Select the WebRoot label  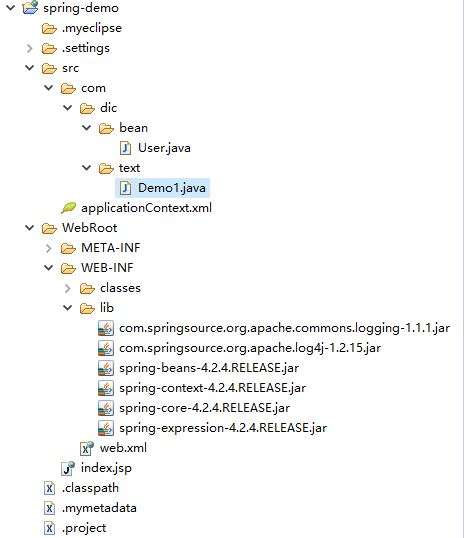90,228
